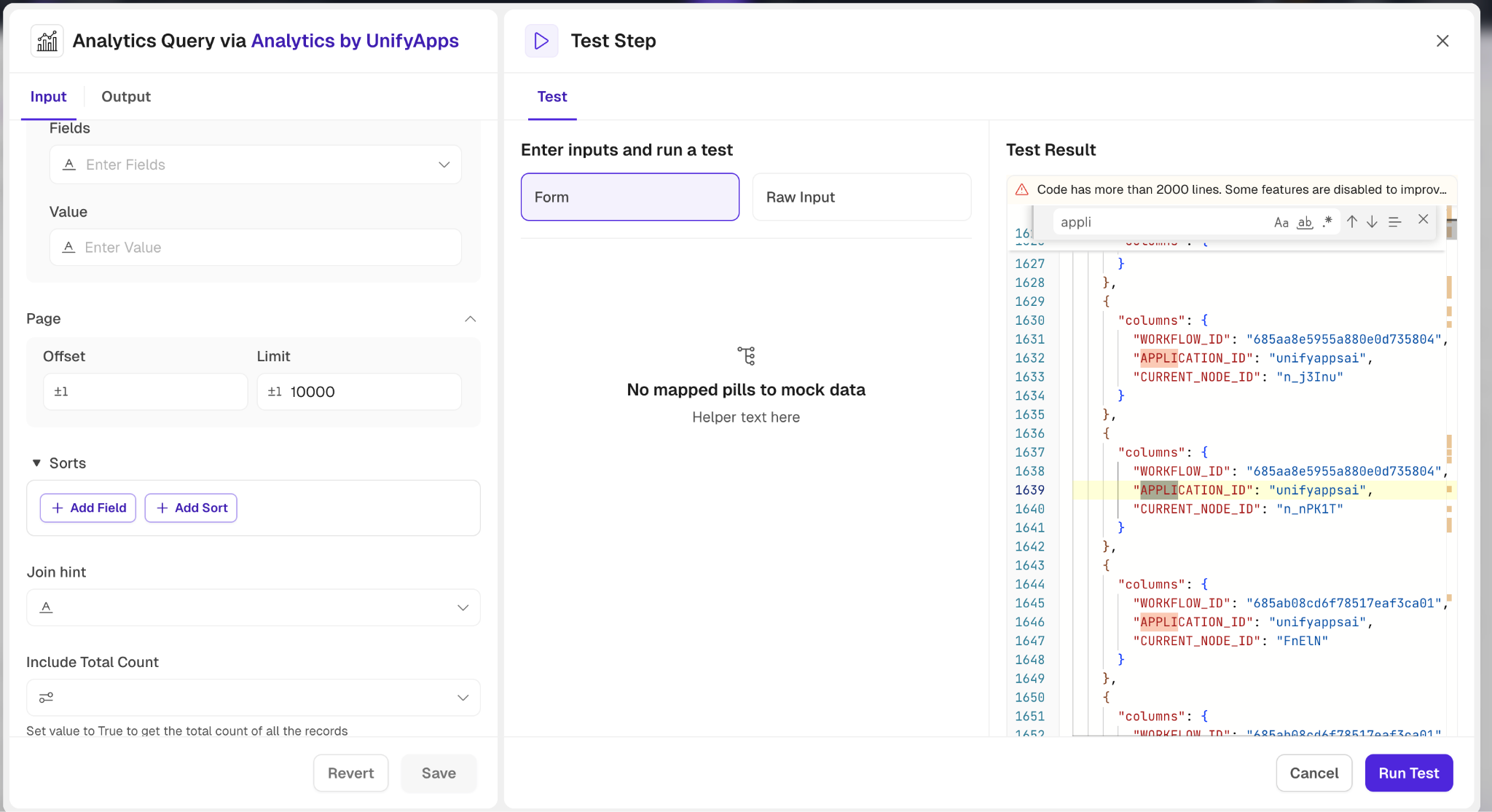Viewport: 1492px width, 812px height.
Task: Click the Test Step play icon
Action: pyautogui.click(x=541, y=41)
